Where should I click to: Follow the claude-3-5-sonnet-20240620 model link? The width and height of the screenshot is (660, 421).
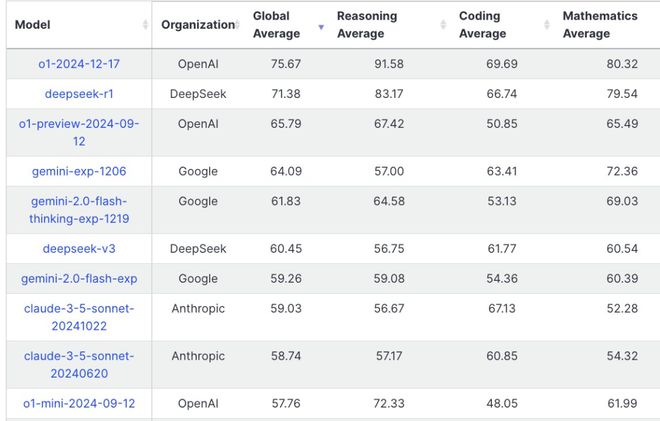point(79,365)
